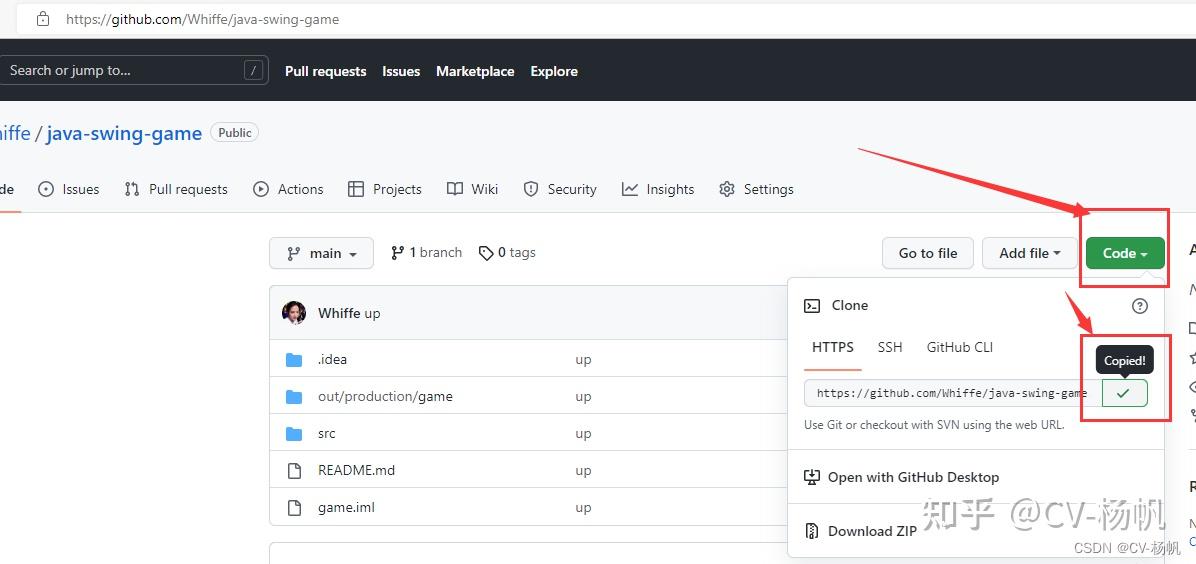Screen dimensions: 1196x564
Task: Open the Add file dropdown
Action: click(x=1029, y=253)
